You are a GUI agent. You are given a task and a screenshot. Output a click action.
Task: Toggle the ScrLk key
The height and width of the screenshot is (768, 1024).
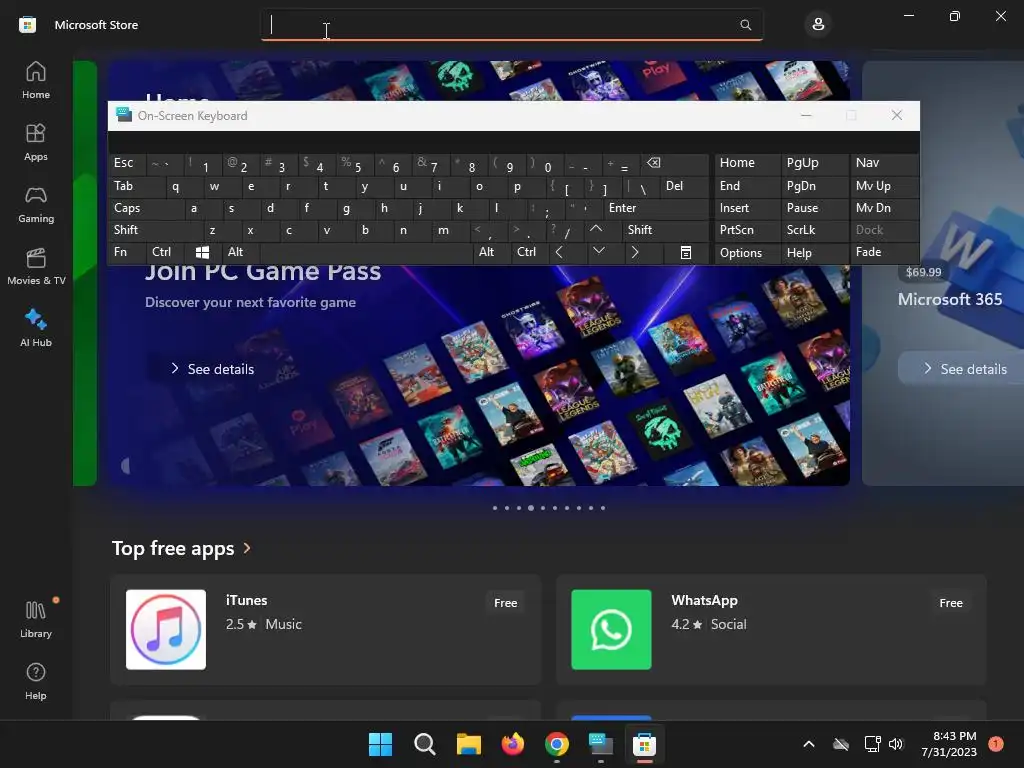point(814,230)
